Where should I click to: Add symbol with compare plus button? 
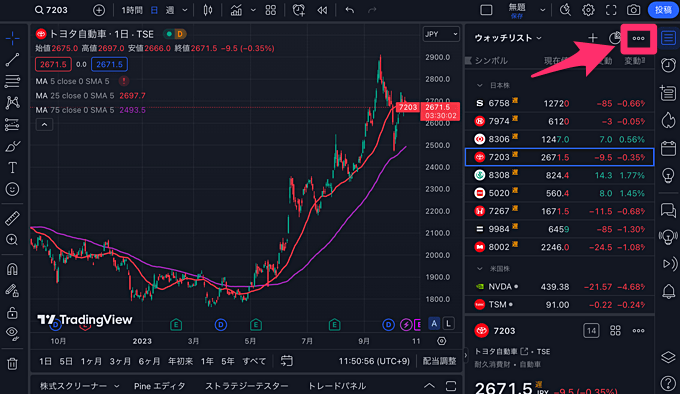99,10
